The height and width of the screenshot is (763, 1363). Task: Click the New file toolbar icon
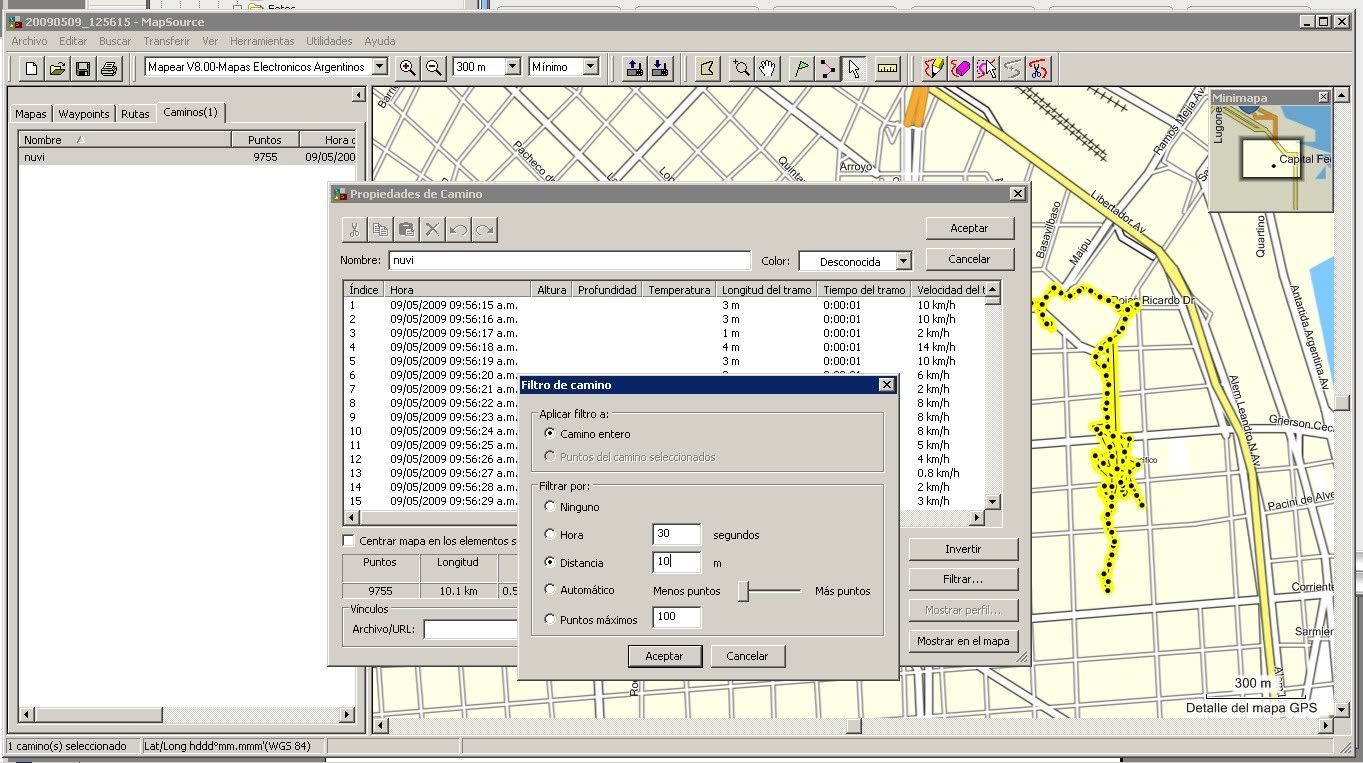click(x=31, y=68)
